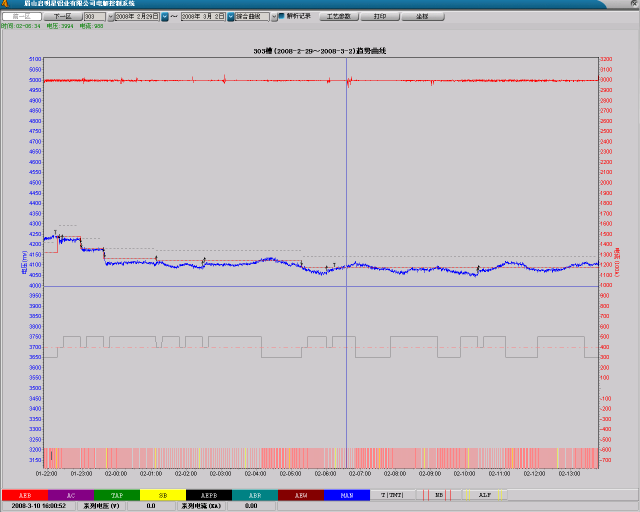Select the red AEB legend swatch

(x=24, y=495)
